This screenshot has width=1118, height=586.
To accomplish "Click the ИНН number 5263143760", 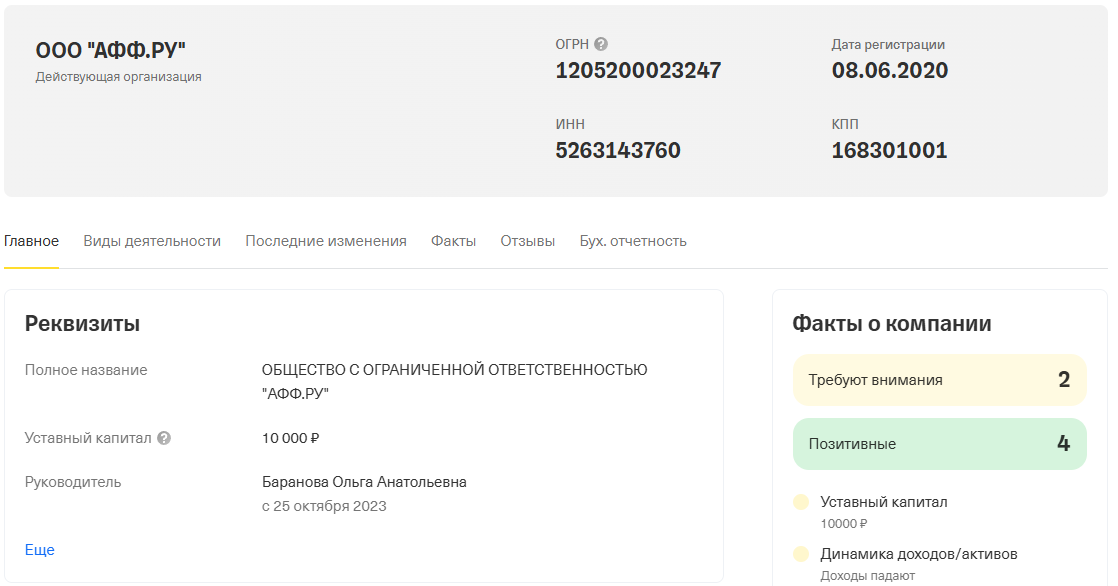I will [x=618, y=151].
